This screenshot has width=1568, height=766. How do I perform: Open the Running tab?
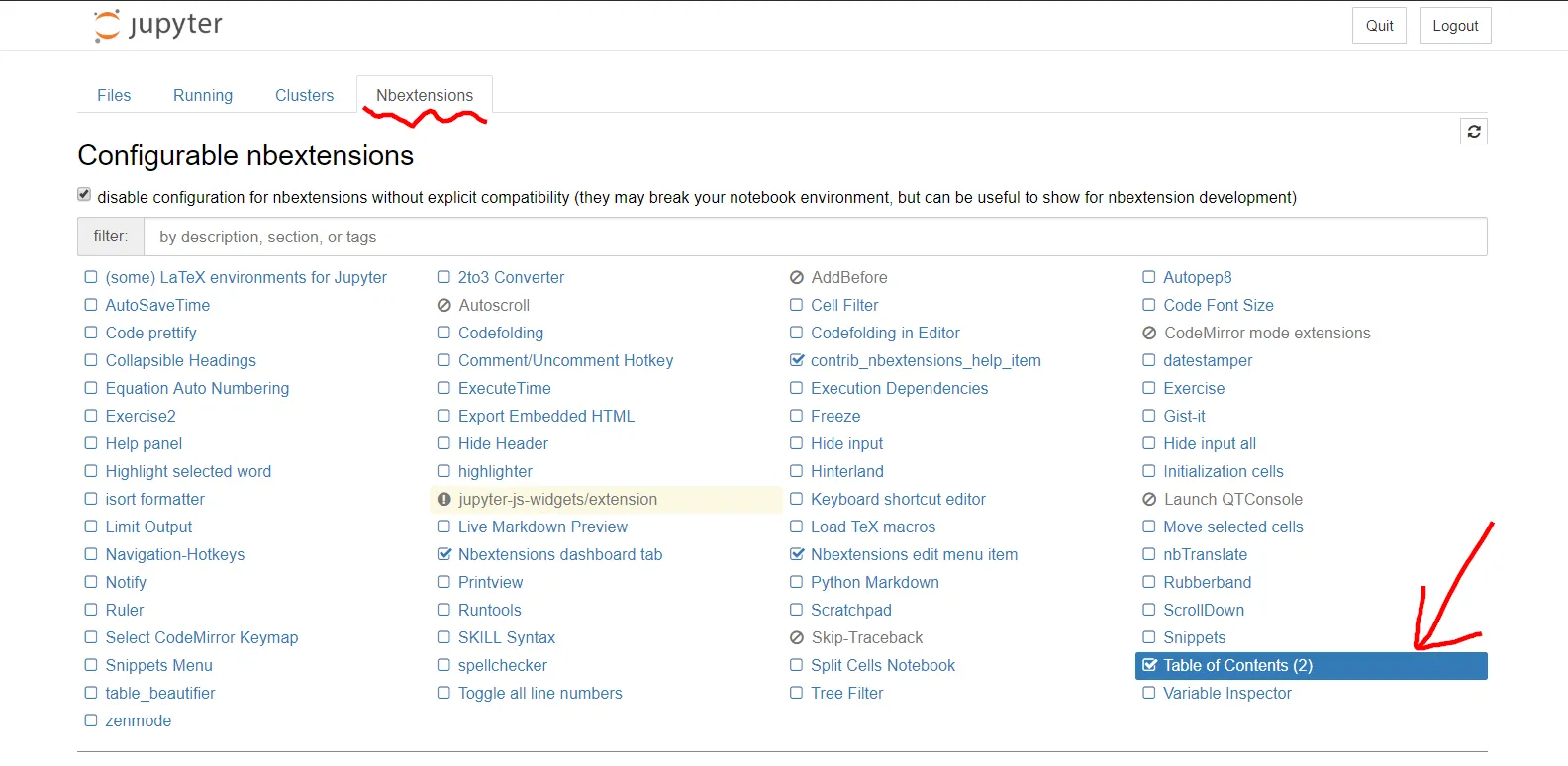[x=203, y=95]
